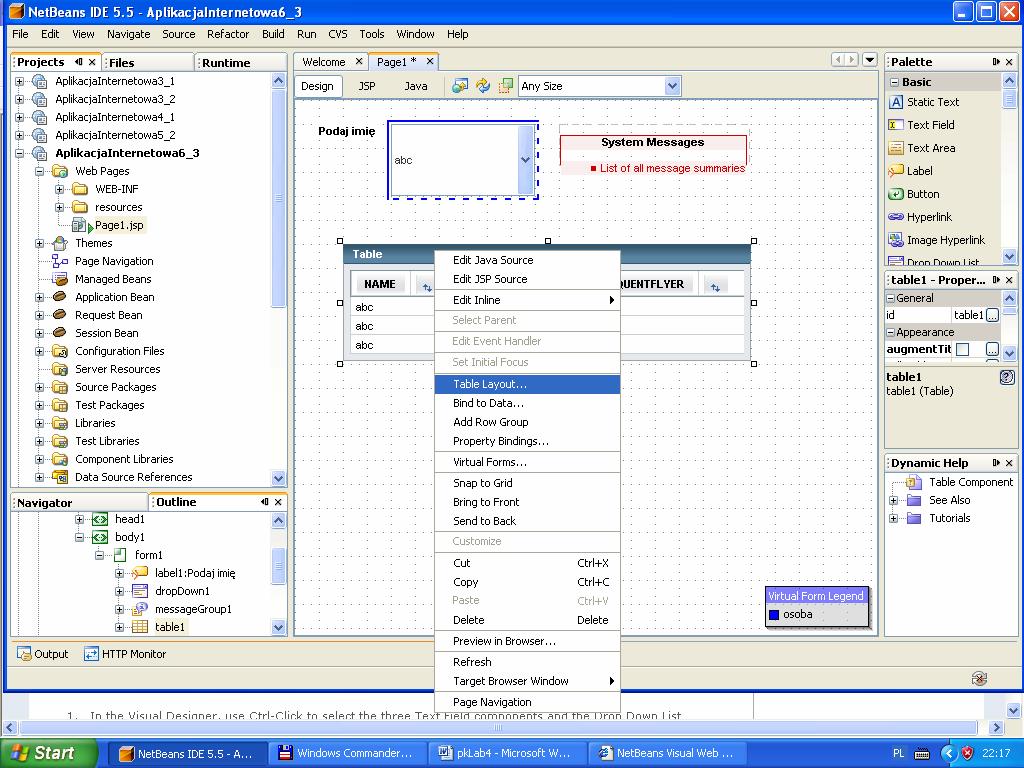Close the Page1 editor tab

(x=430, y=61)
